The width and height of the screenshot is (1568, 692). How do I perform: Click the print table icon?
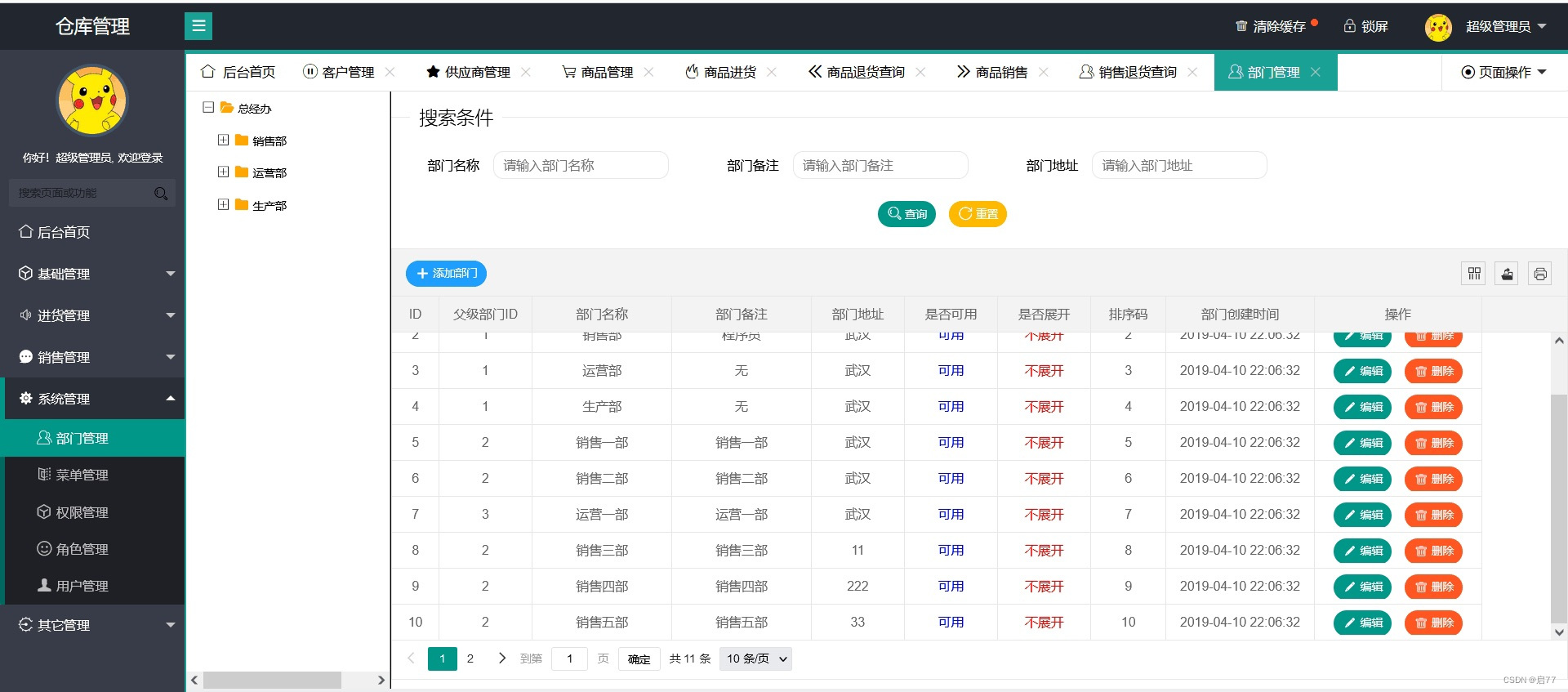pos(1540,274)
